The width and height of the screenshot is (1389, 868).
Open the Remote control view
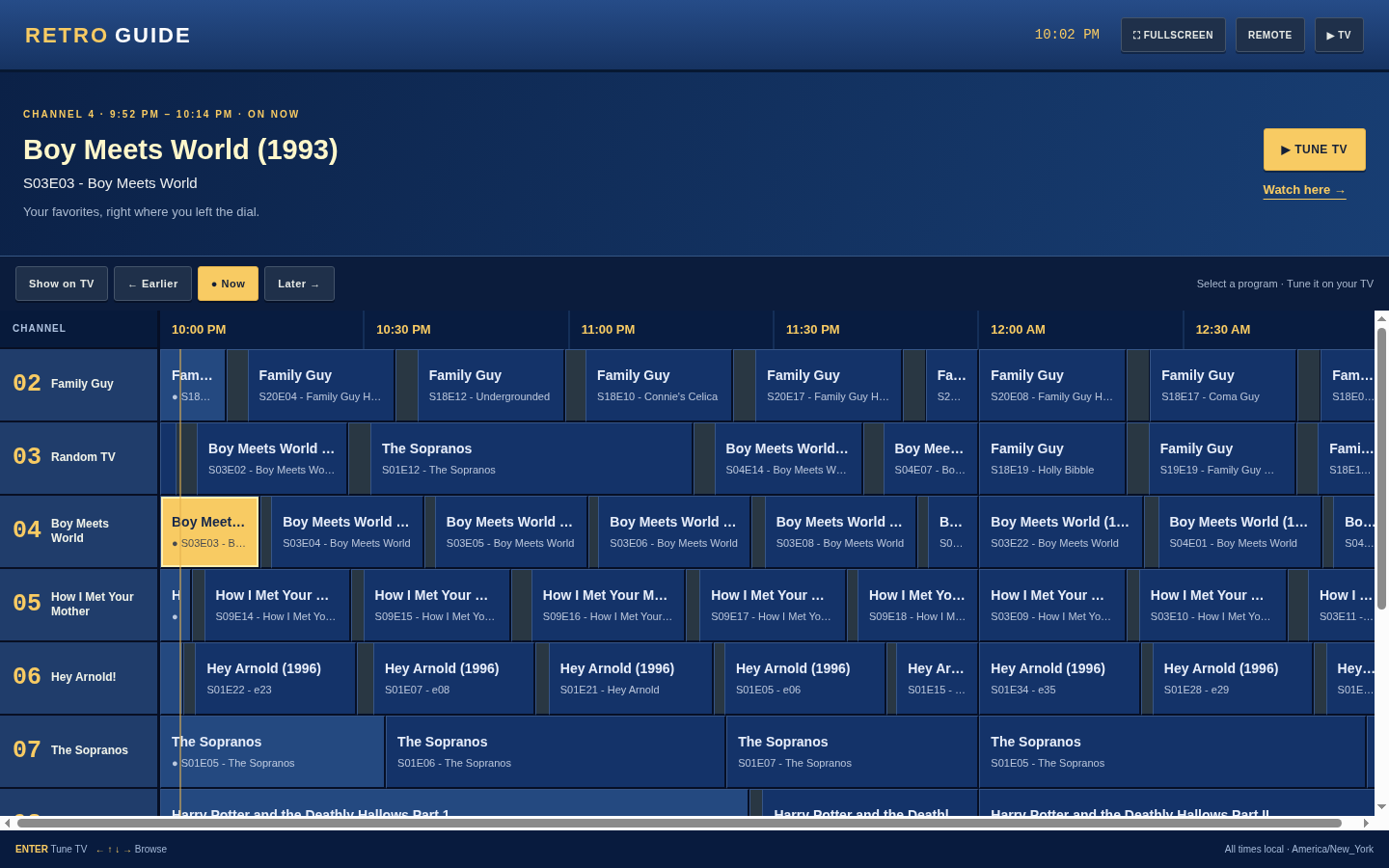point(1269,35)
